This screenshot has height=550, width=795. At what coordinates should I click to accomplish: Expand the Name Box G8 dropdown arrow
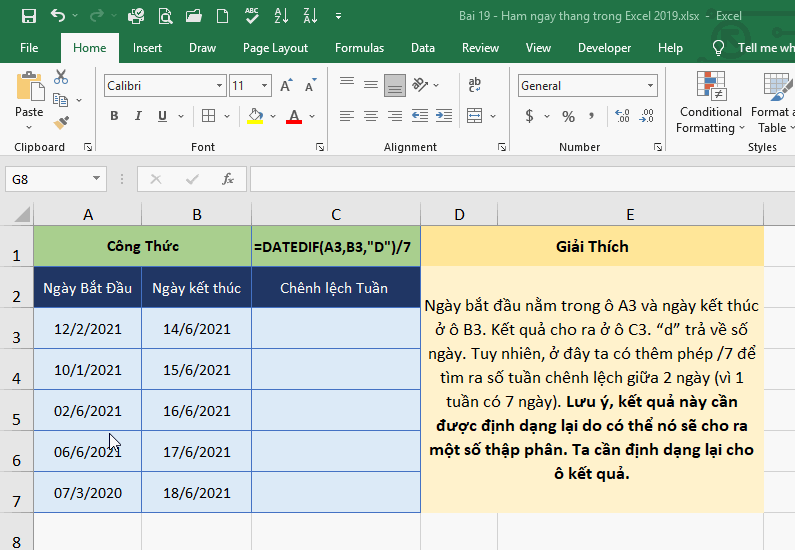pyautogui.click(x=96, y=178)
